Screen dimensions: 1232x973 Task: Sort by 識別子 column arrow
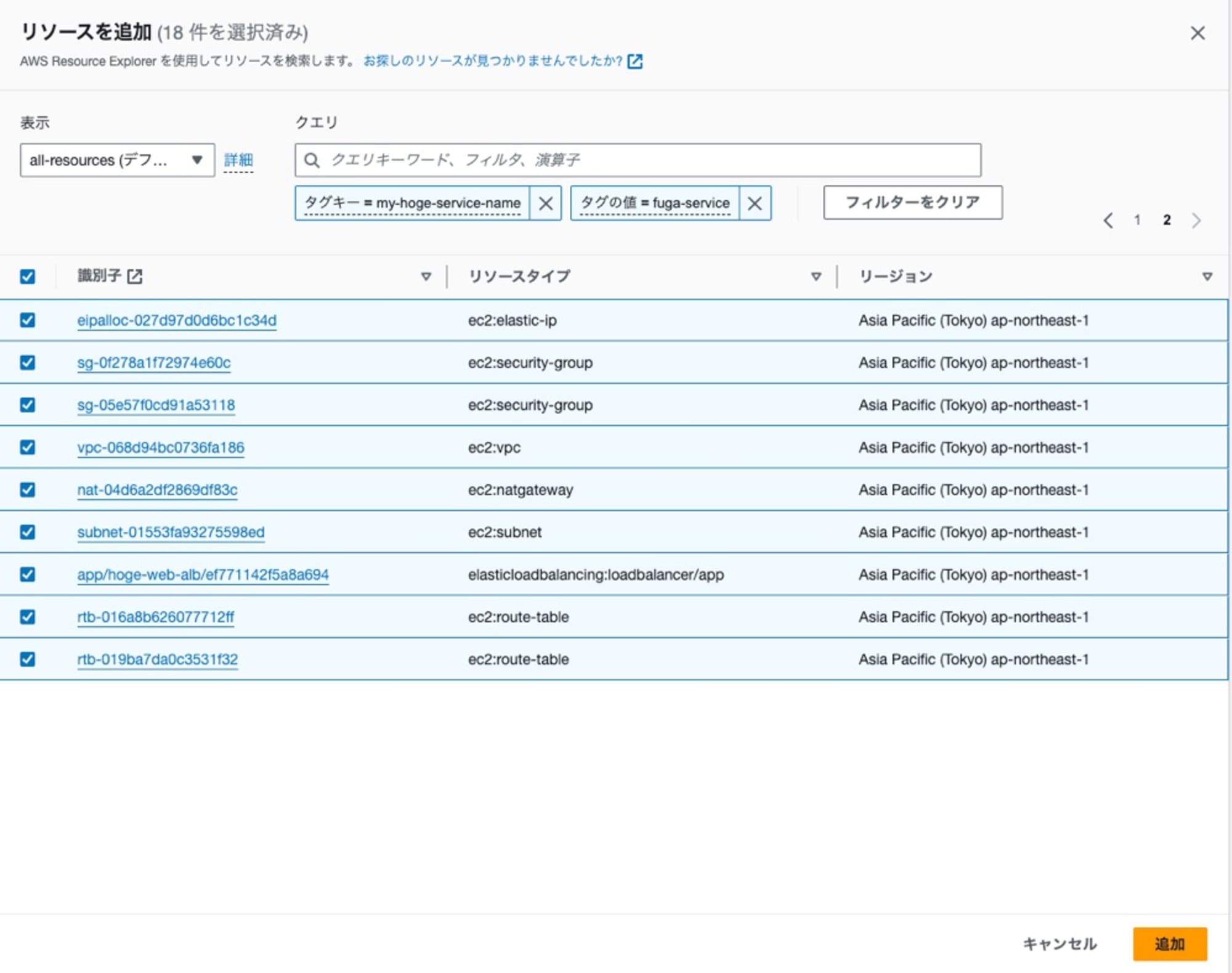pos(426,276)
